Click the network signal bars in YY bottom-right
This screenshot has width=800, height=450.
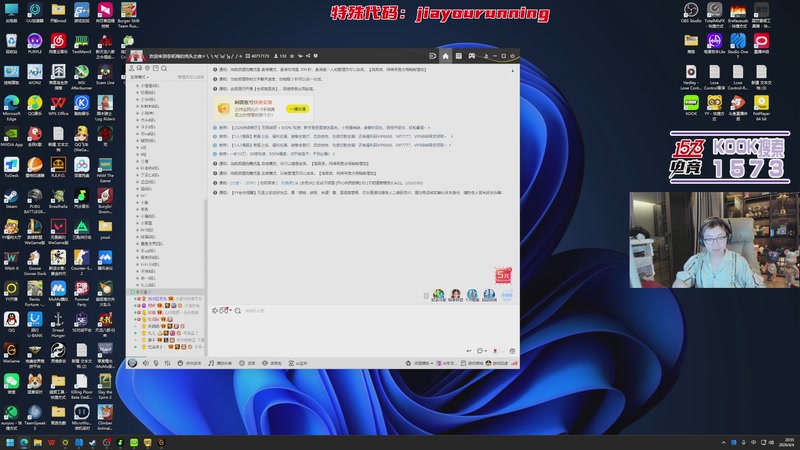click(x=514, y=363)
